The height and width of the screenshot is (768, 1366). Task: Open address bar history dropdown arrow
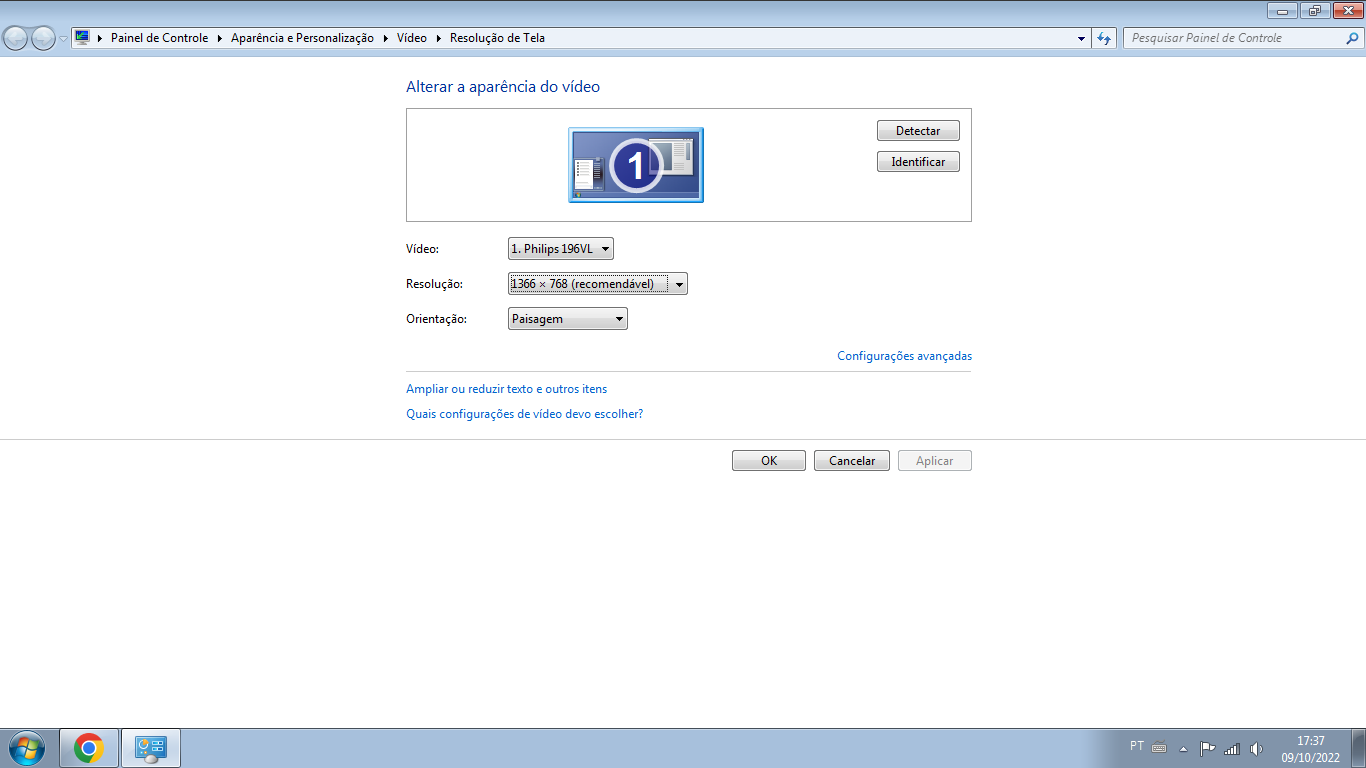click(1081, 38)
